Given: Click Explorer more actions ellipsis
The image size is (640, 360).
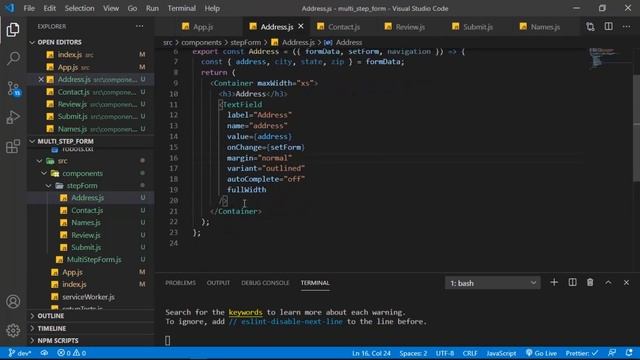Looking at the screenshot, I should point(140,26).
